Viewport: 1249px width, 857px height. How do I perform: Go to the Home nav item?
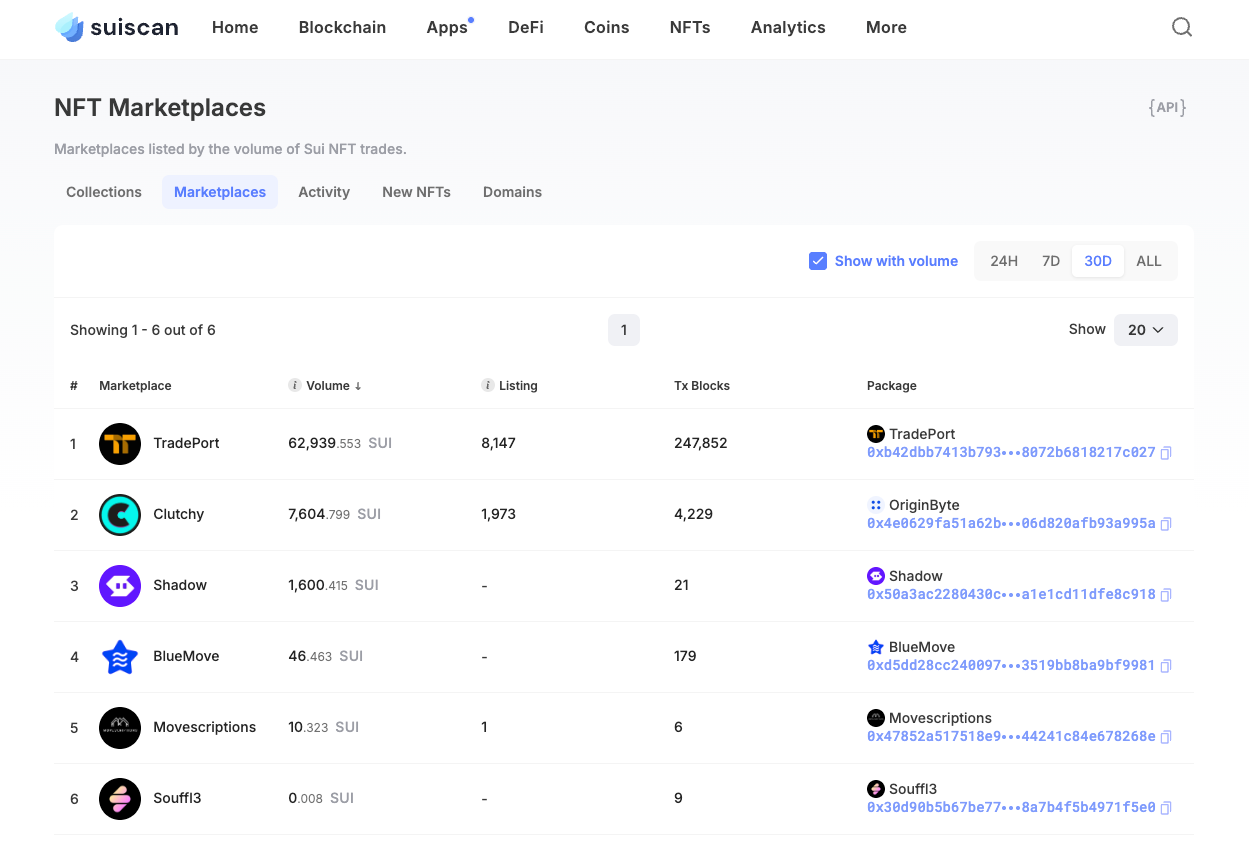point(235,28)
